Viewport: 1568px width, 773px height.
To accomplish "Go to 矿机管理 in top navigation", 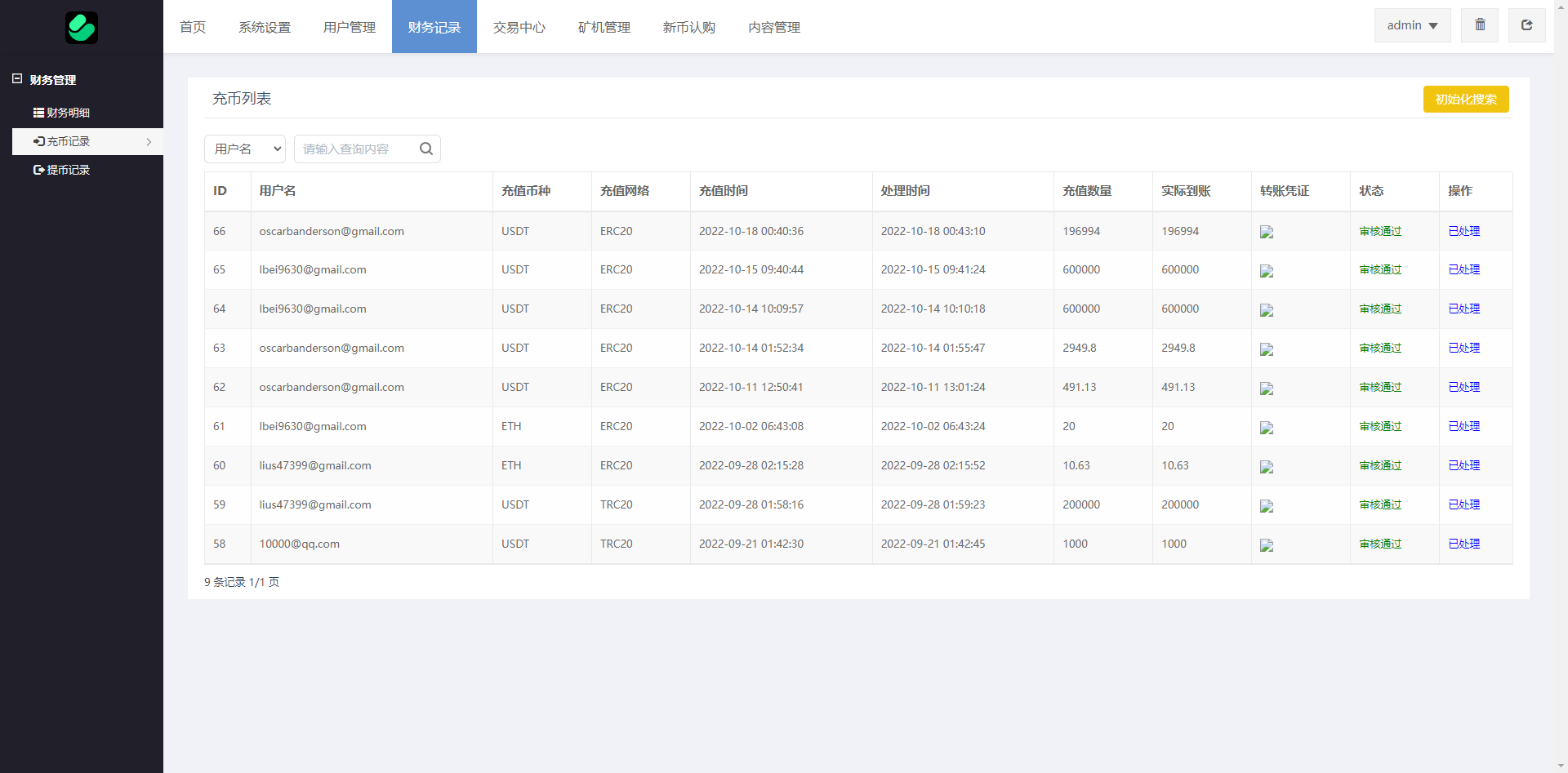I will [604, 27].
